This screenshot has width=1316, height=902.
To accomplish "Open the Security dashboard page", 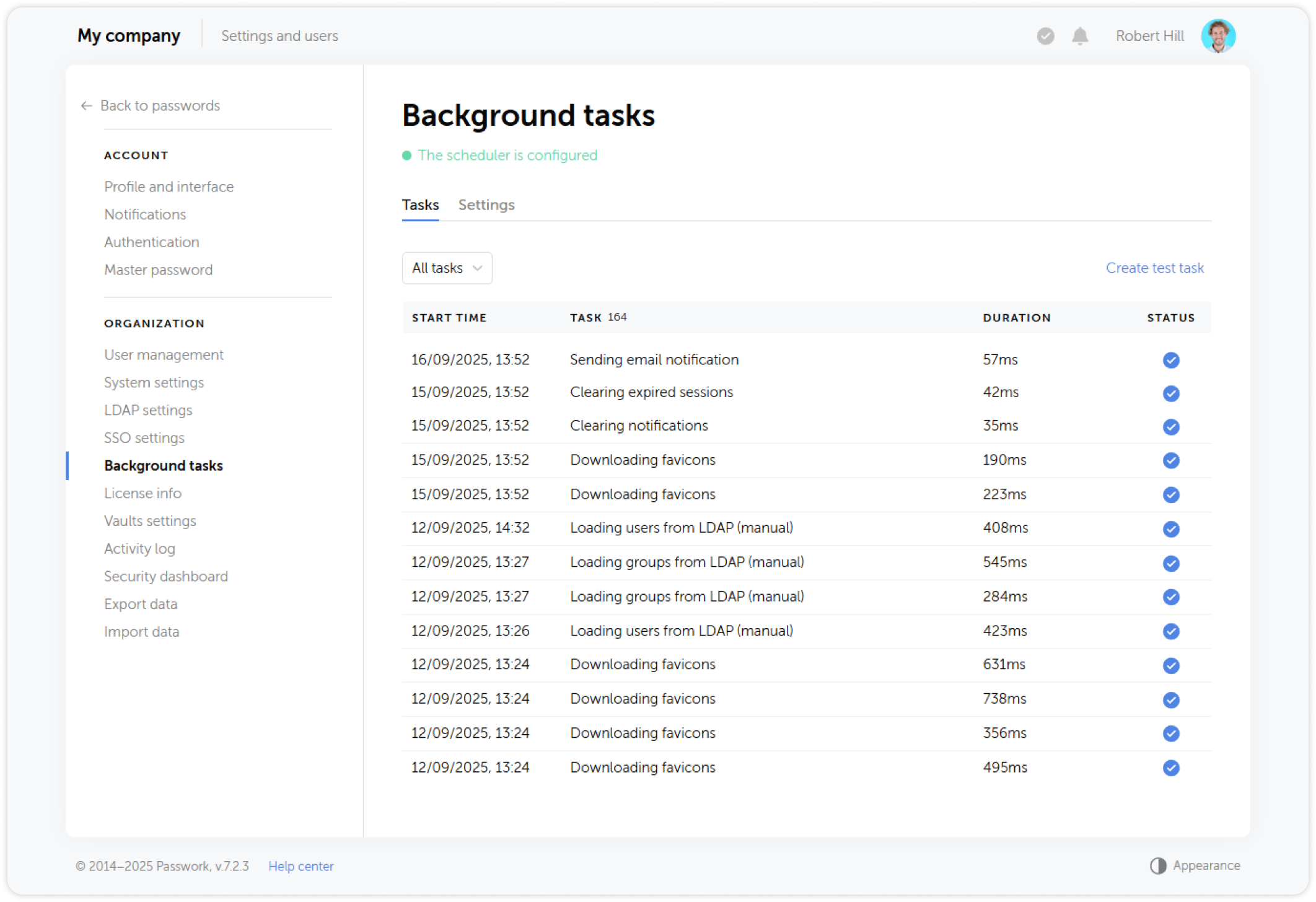I will click(x=165, y=576).
